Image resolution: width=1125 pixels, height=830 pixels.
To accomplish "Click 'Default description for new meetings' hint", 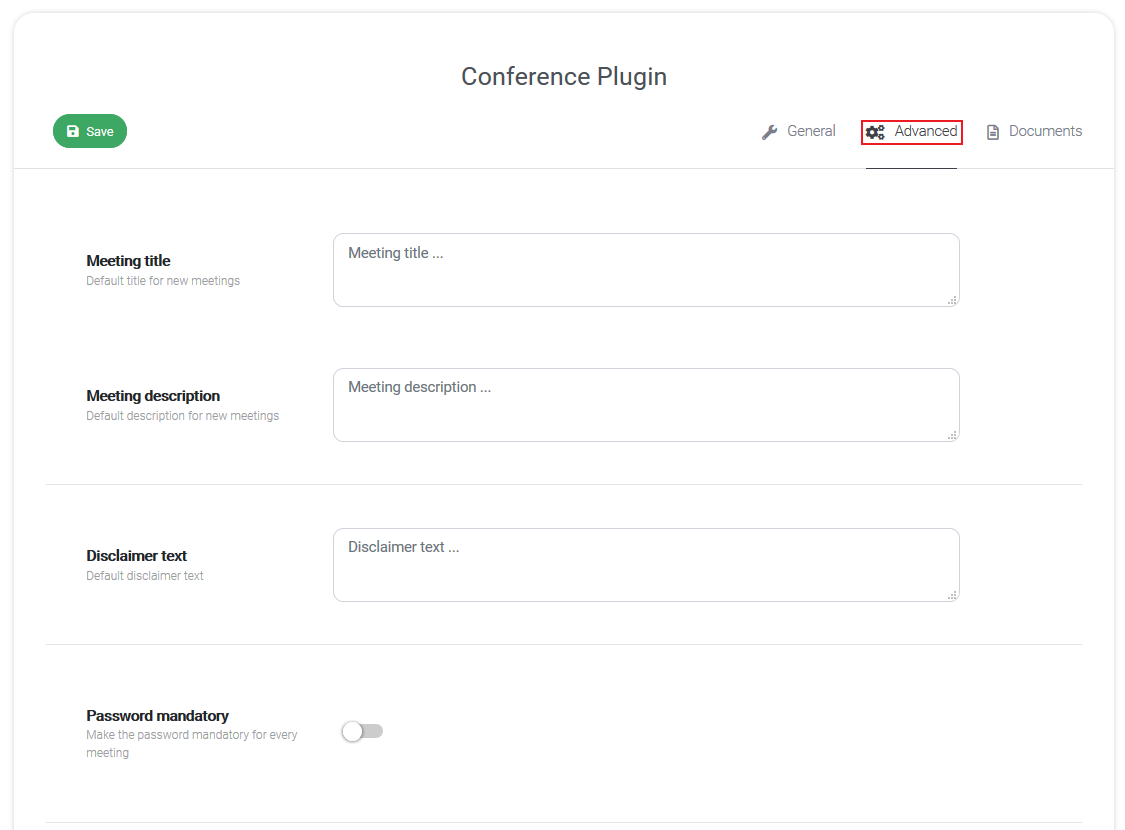I will pos(182,415).
